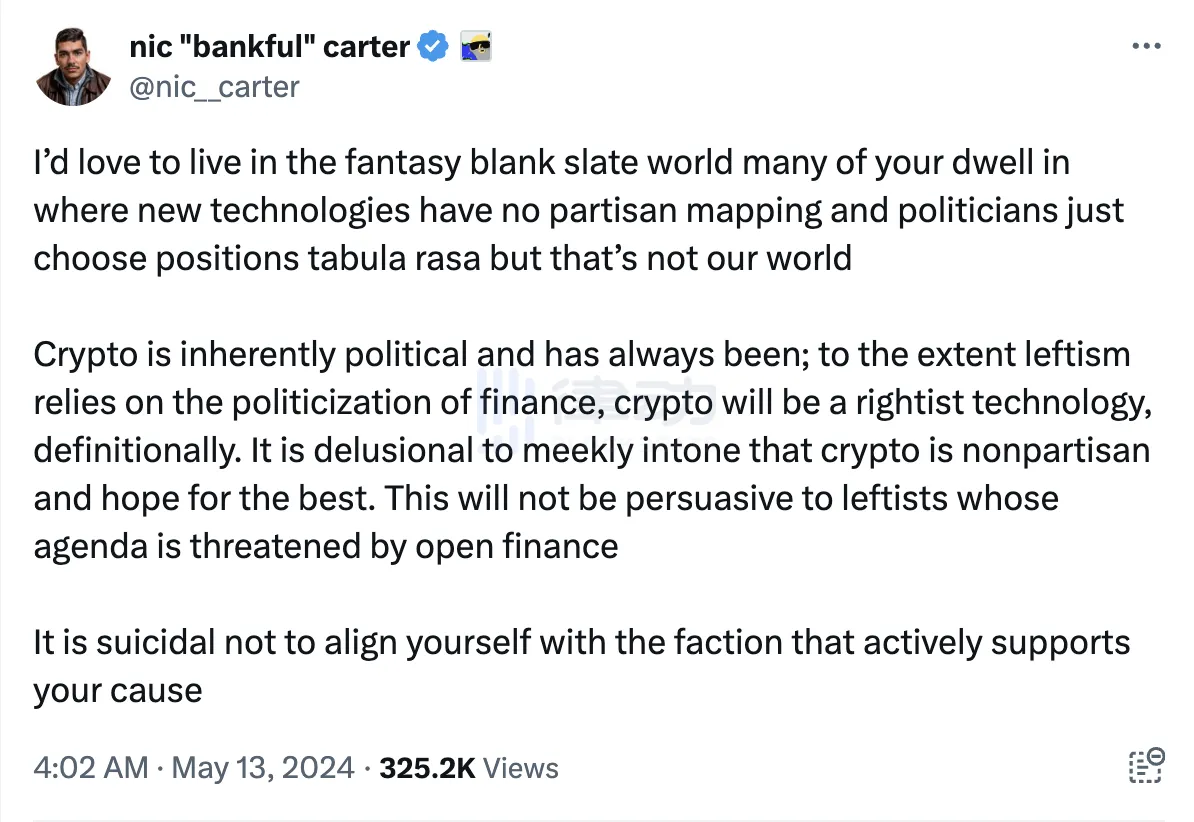Click the avatar thumbnail to view profile
This screenshot has width=1194, height=822.
pos(72,64)
